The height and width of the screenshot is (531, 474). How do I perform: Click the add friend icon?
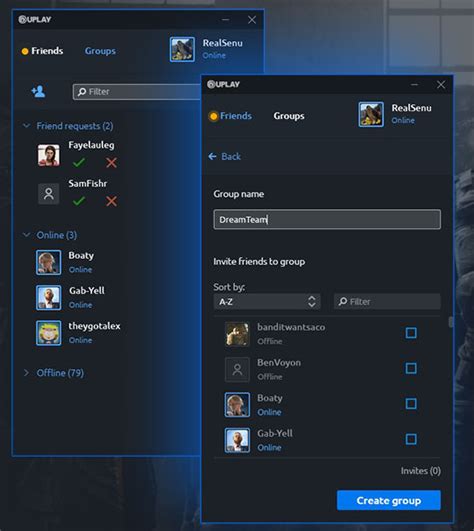[38, 91]
